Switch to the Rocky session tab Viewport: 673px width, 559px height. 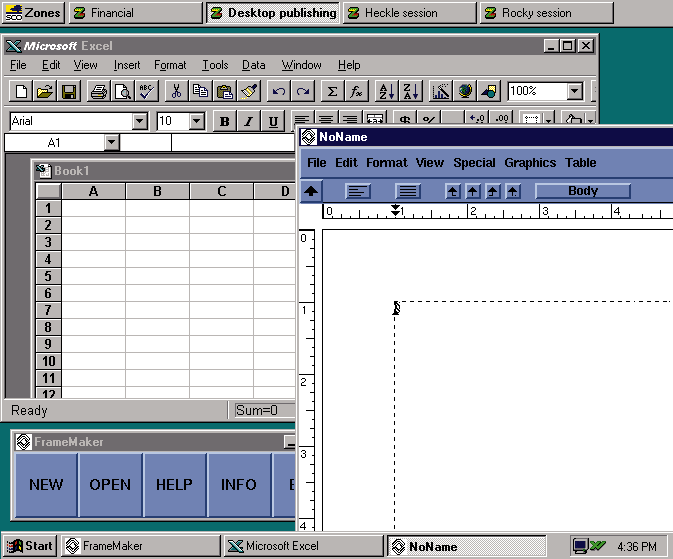(546, 13)
